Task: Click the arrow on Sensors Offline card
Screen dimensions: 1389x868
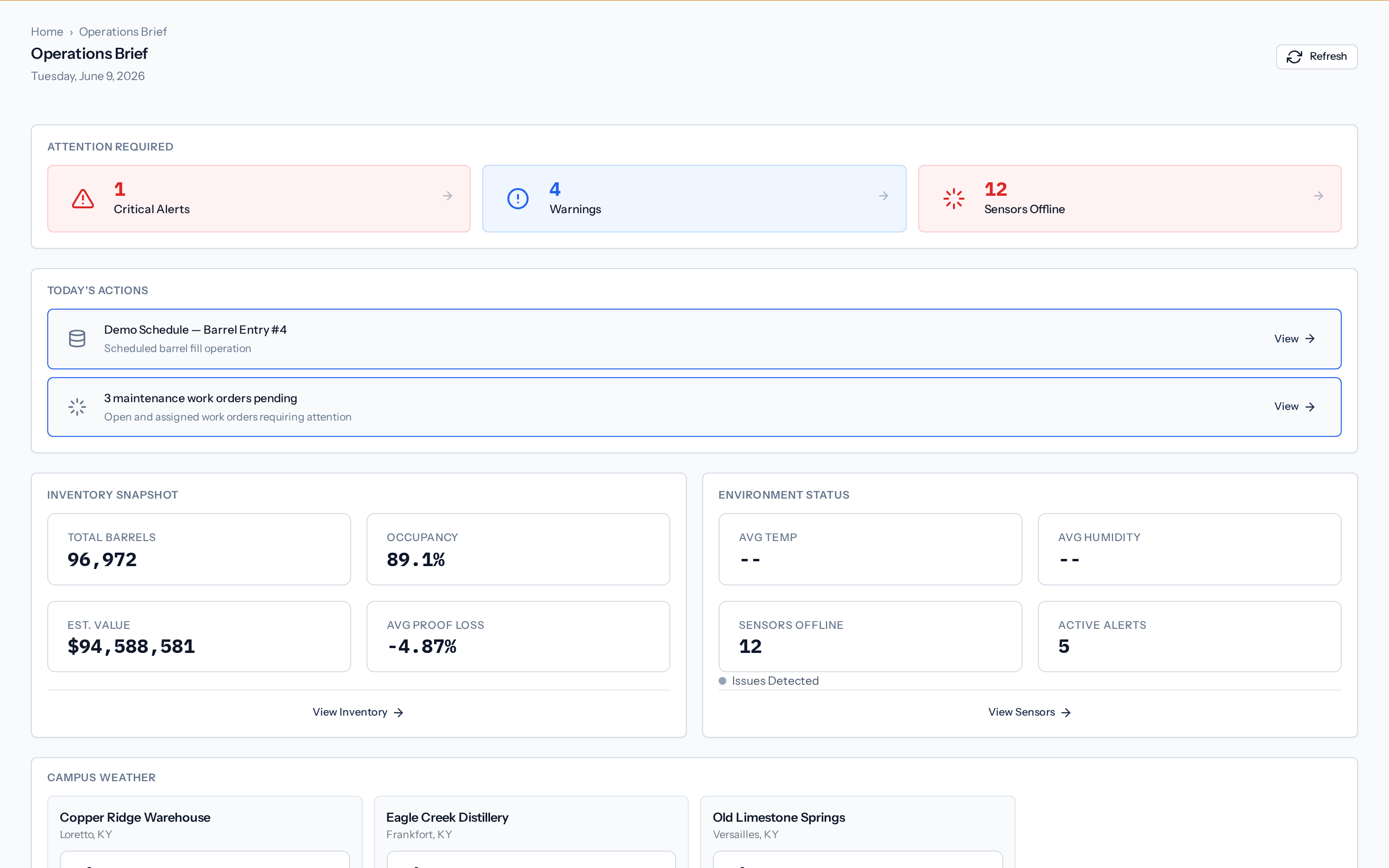Action: click(1319, 196)
